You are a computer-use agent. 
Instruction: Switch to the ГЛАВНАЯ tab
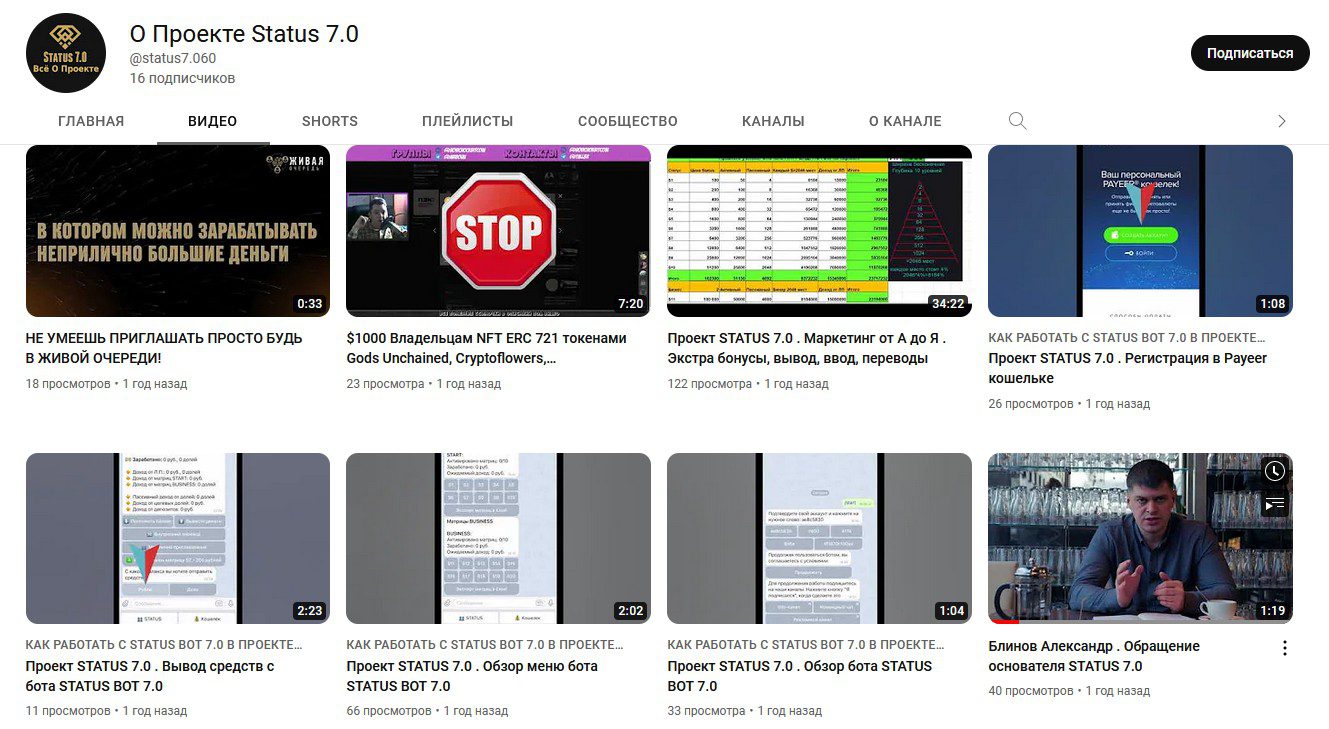(91, 121)
